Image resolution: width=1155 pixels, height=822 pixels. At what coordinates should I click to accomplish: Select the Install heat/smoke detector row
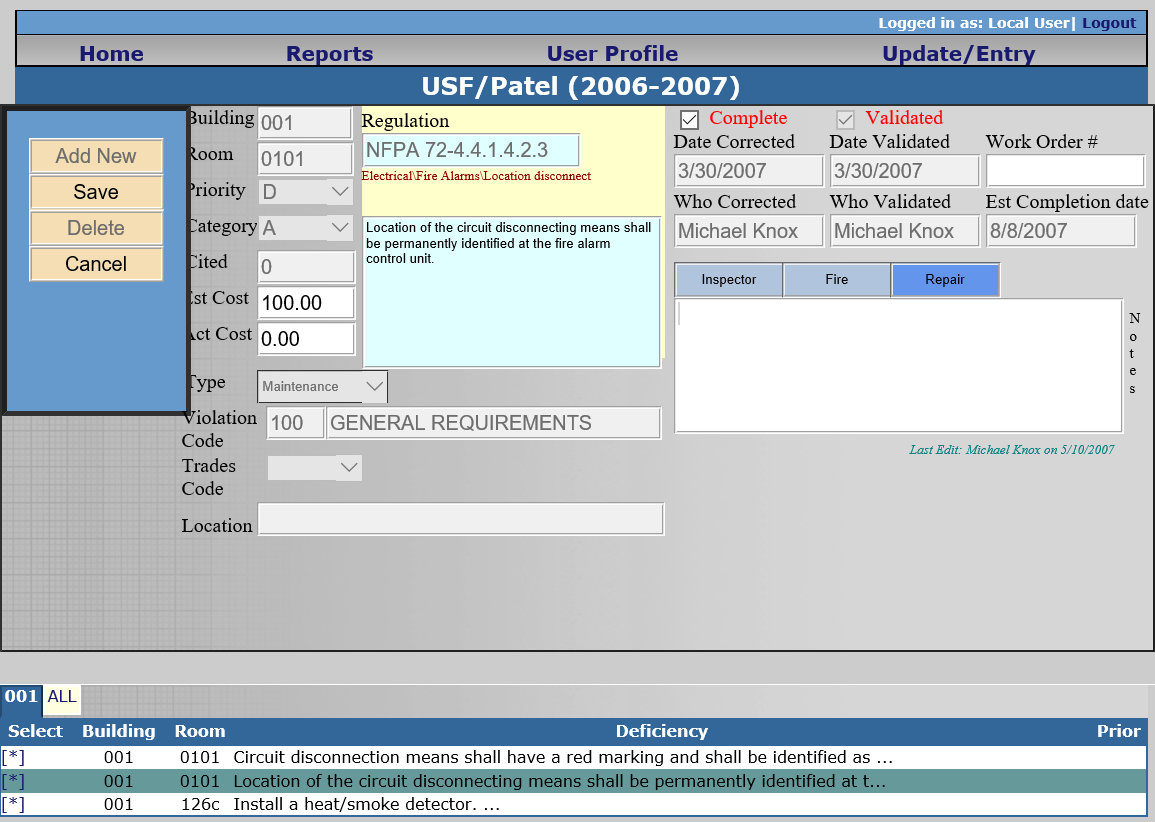(574, 804)
